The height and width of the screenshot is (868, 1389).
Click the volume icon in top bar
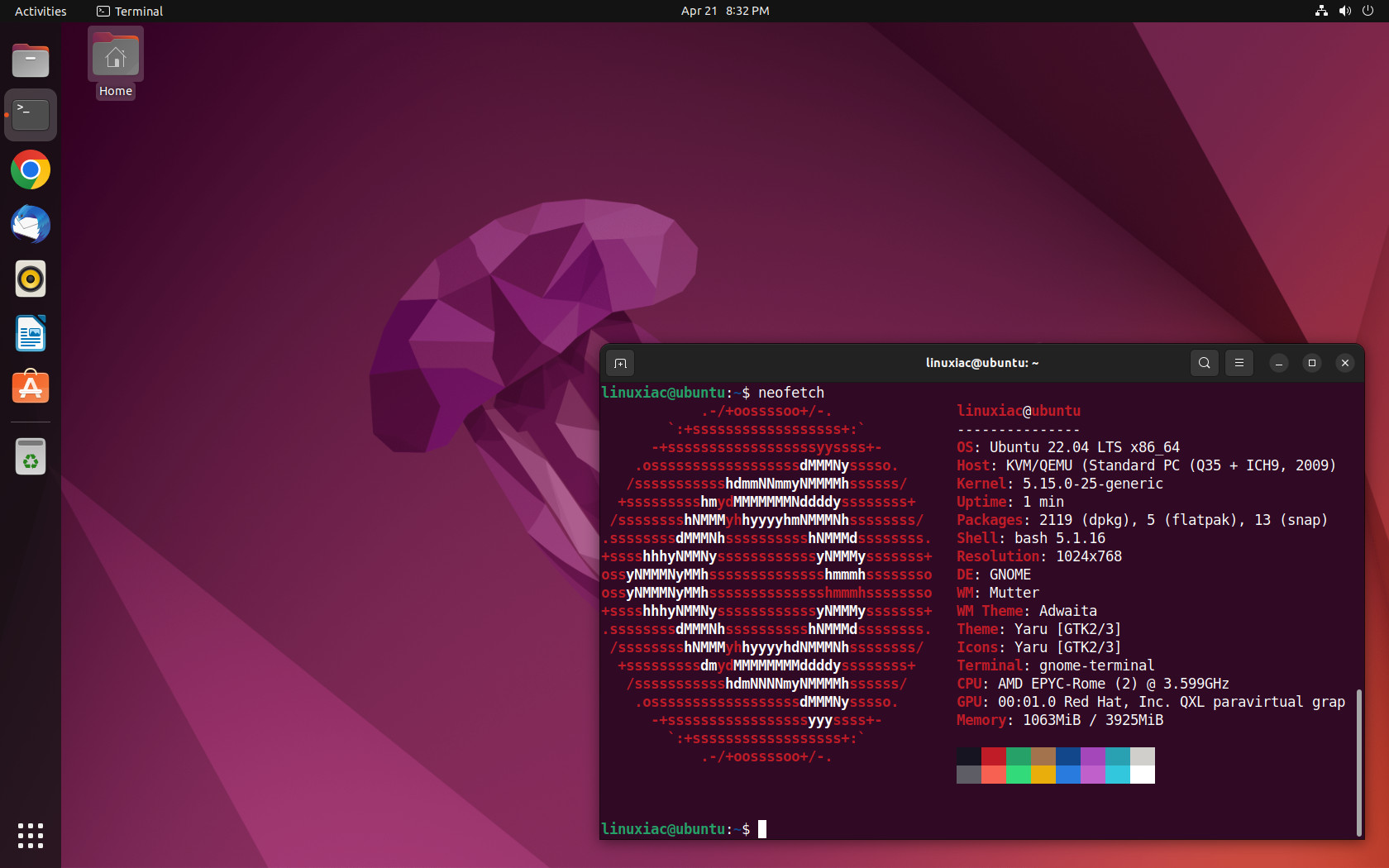pyautogui.click(x=1345, y=11)
